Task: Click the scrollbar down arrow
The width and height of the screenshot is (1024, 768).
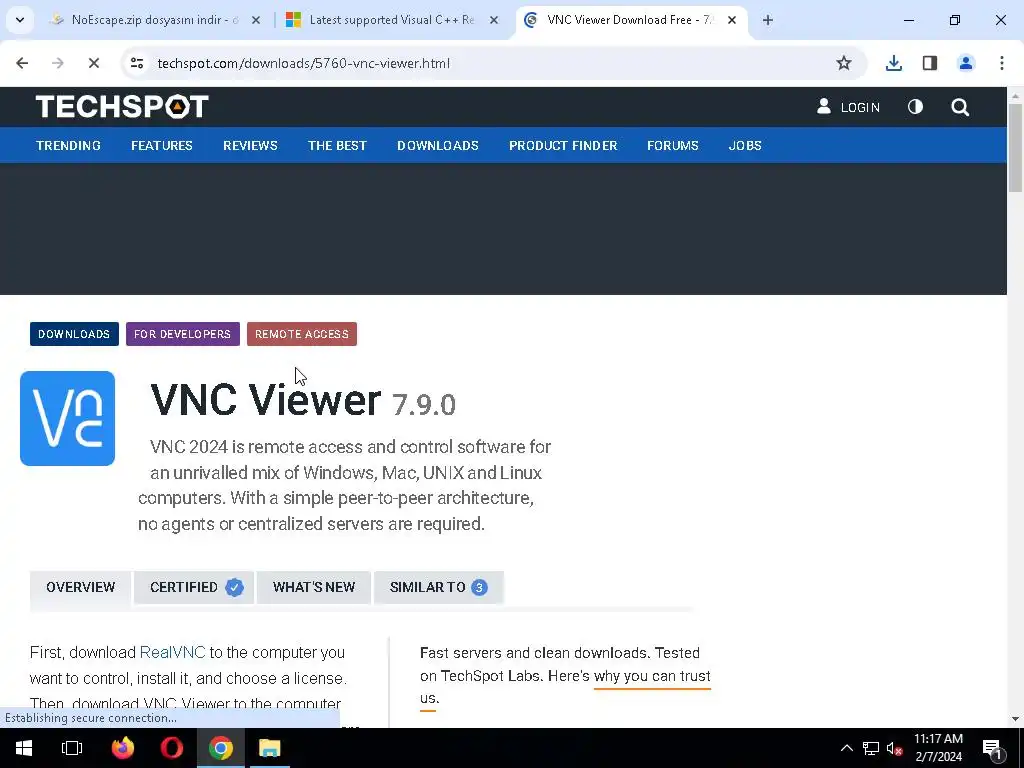Action: coord(1016,719)
